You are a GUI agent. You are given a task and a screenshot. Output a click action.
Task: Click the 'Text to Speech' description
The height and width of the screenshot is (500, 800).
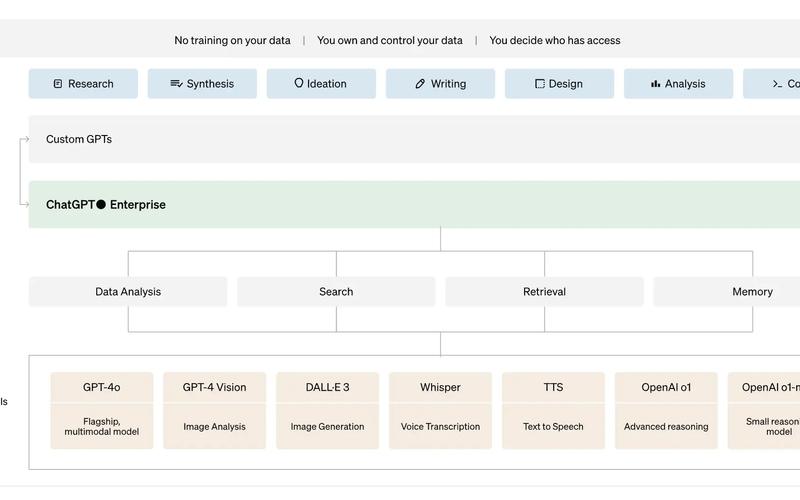click(553, 427)
